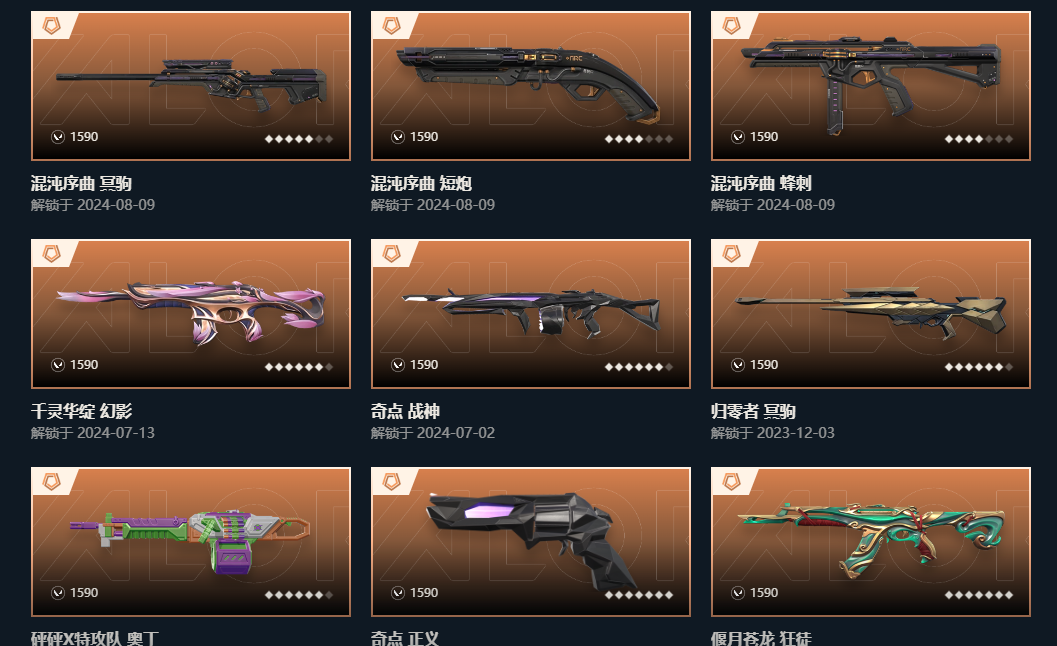Click upgrade level diamonds on 混沌序曲 冥驹 card
This screenshot has width=1057, height=646.
[299, 139]
